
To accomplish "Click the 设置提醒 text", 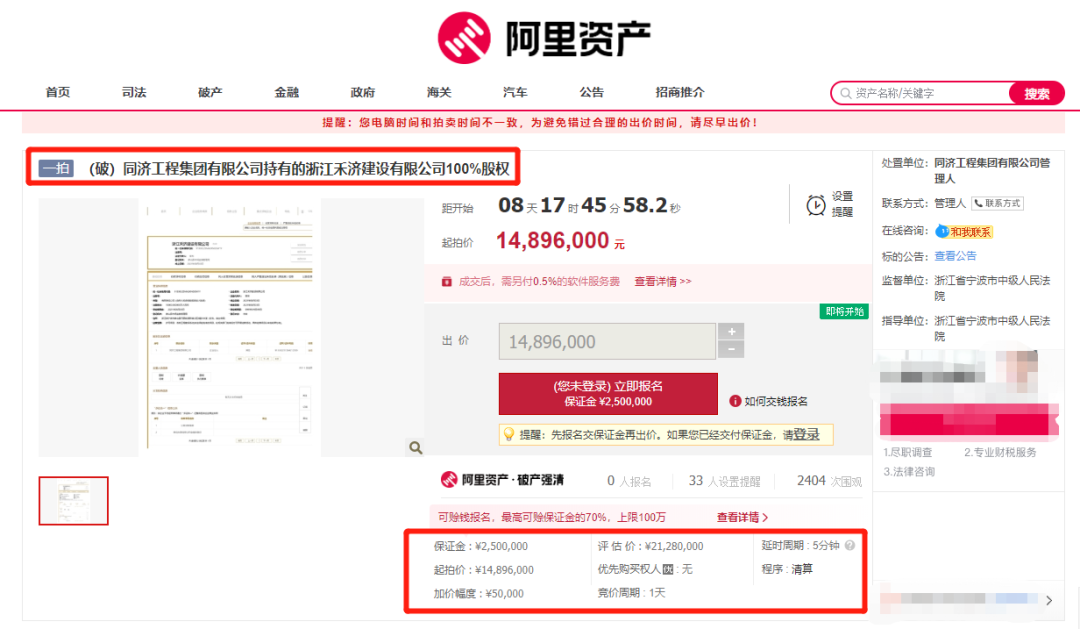I will (x=842, y=204).
